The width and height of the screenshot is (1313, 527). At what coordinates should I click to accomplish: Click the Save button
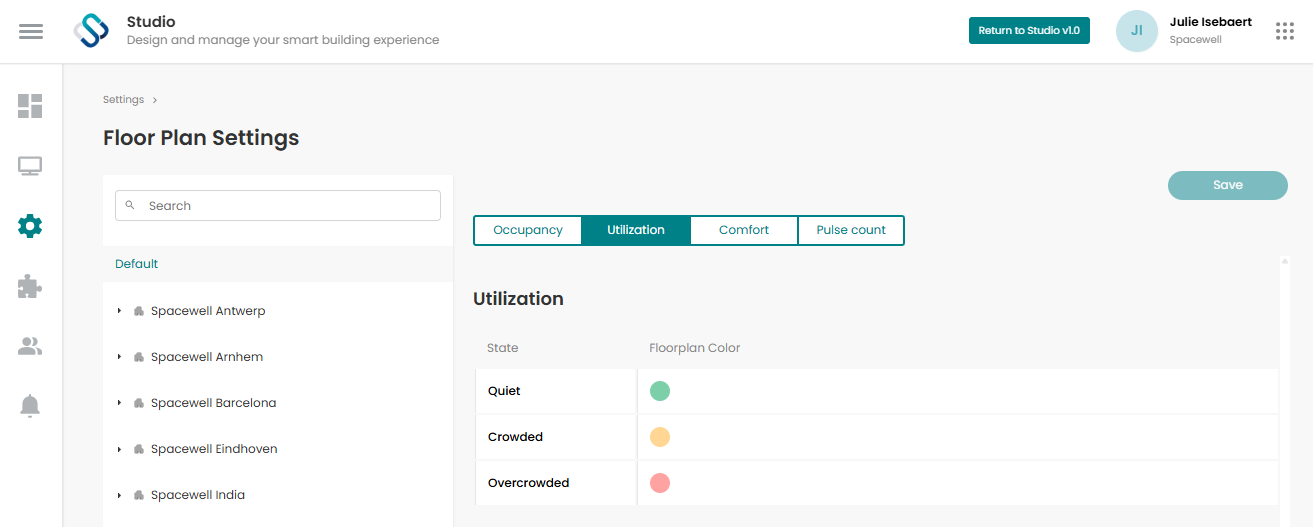click(x=1228, y=185)
